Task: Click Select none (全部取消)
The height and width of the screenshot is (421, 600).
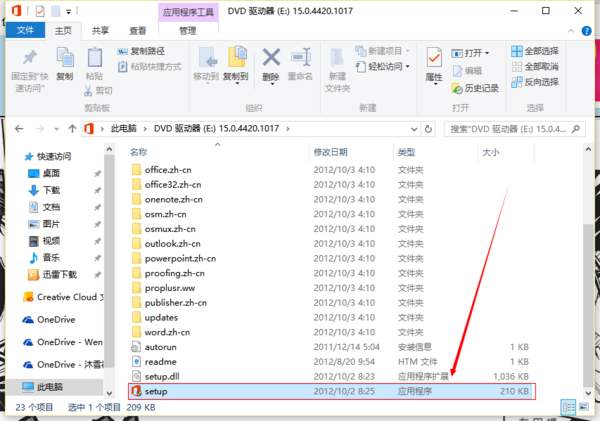Action: tap(535, 67)
